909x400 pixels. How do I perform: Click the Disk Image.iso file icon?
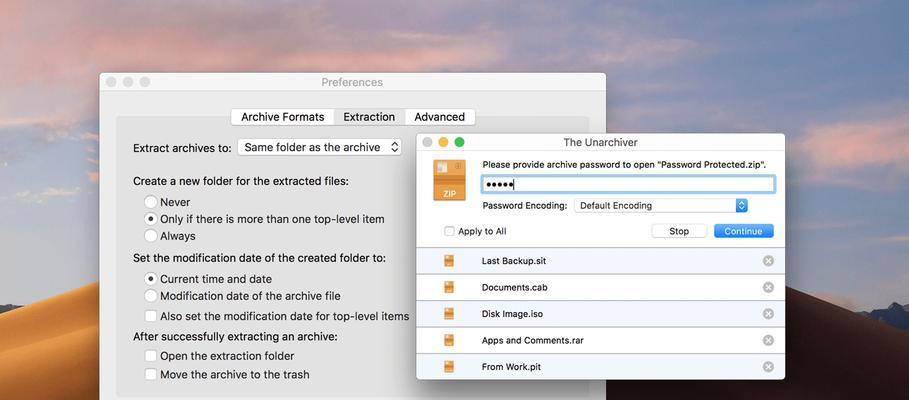[449, 314]
